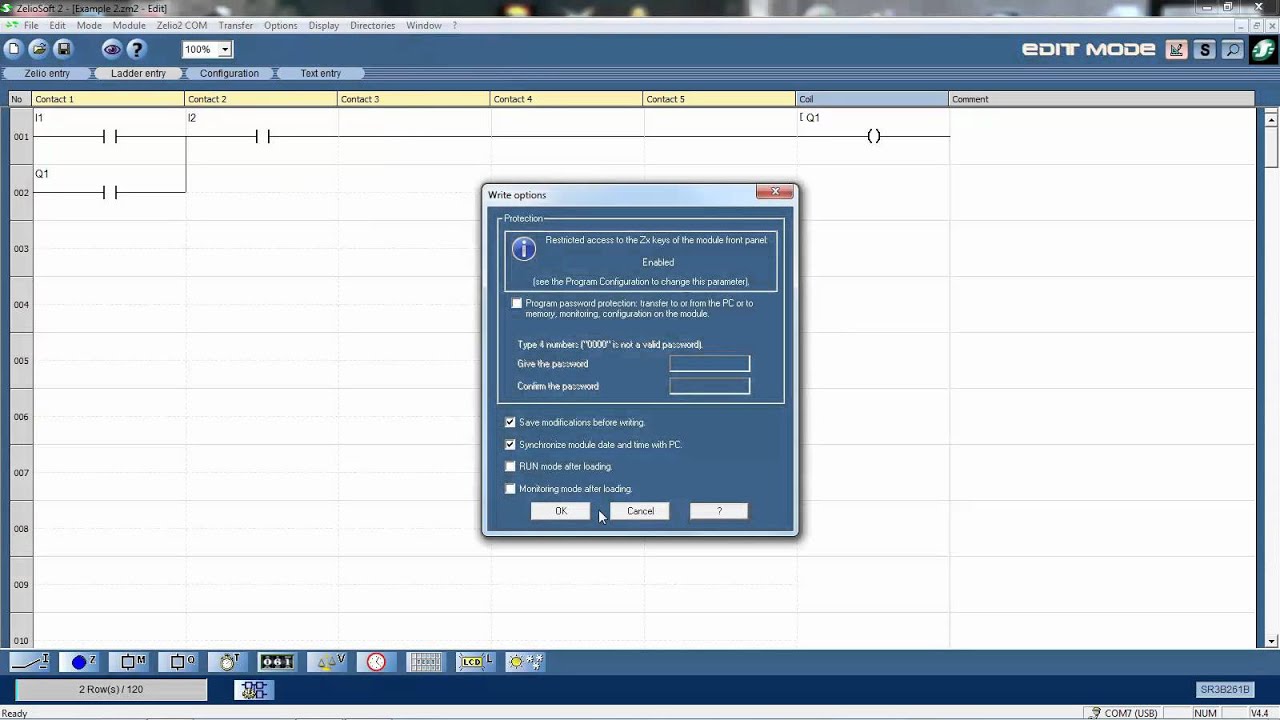Screen dimensions: 1280x720
Task: Open the Display menu
Action: pyautogui.click(x=324, y=25)
